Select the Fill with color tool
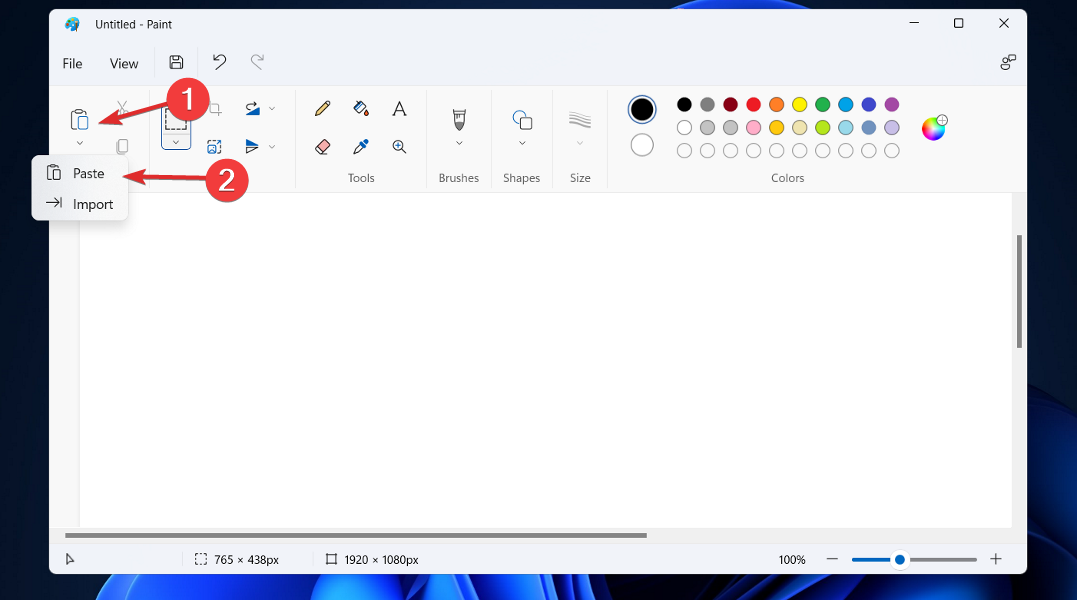 (361, 108)
